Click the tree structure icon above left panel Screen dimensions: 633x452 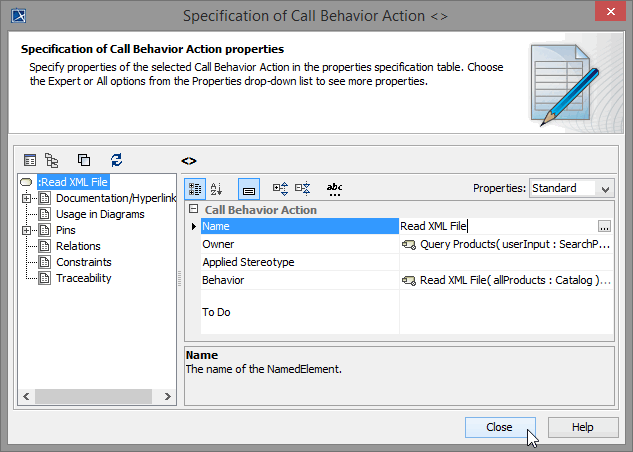52,159
